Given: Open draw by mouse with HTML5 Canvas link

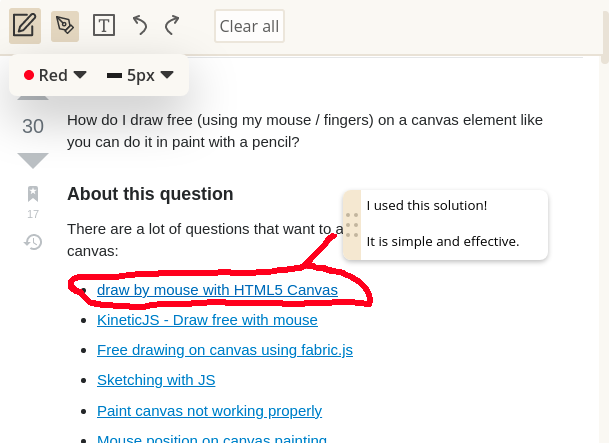Looking at the screenshot, I should [x=217, y=290].
